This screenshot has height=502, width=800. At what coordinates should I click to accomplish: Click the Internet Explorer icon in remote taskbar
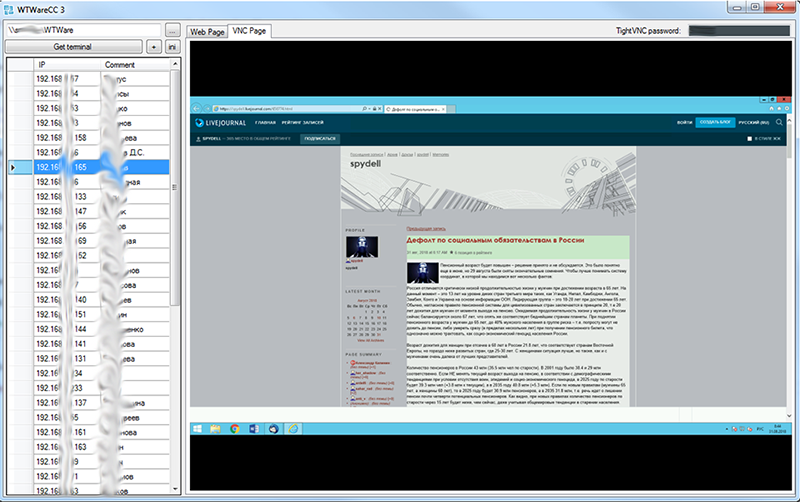292,427
